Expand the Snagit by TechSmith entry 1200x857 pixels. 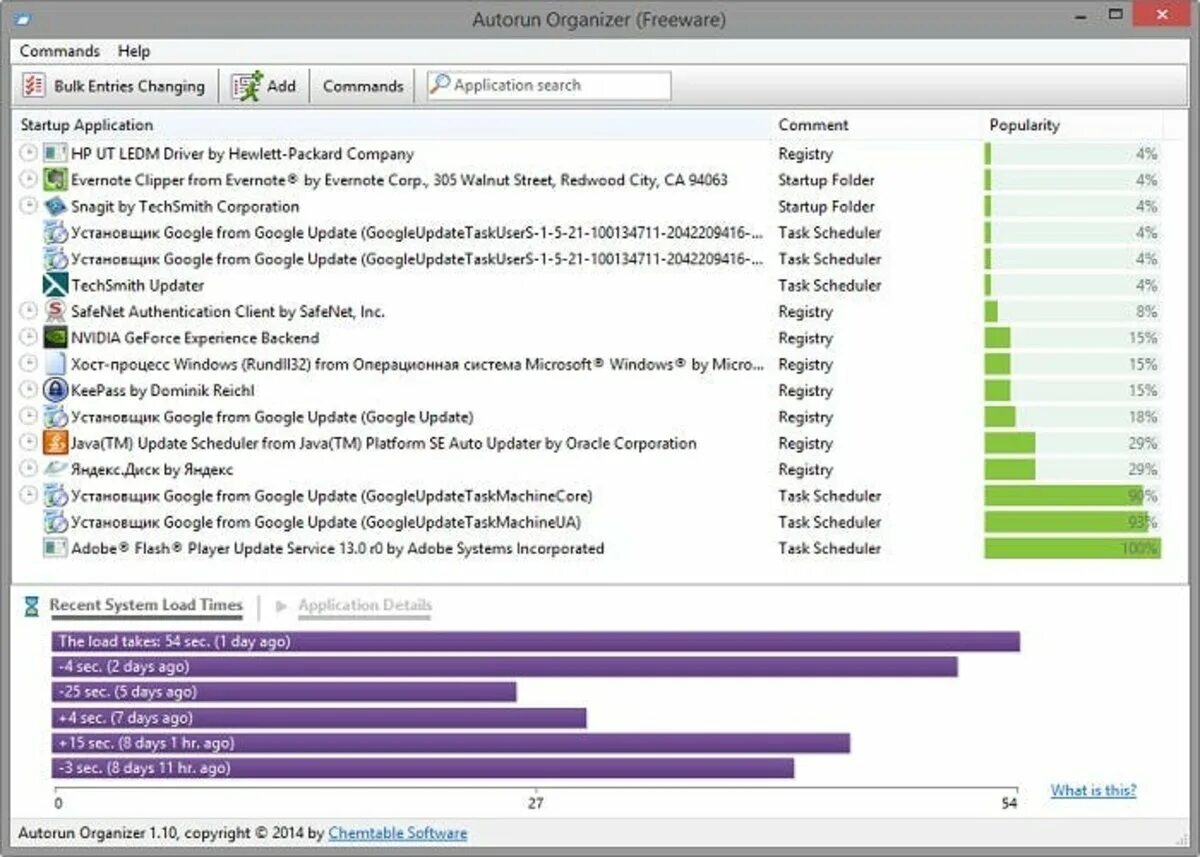pos(28,205)
